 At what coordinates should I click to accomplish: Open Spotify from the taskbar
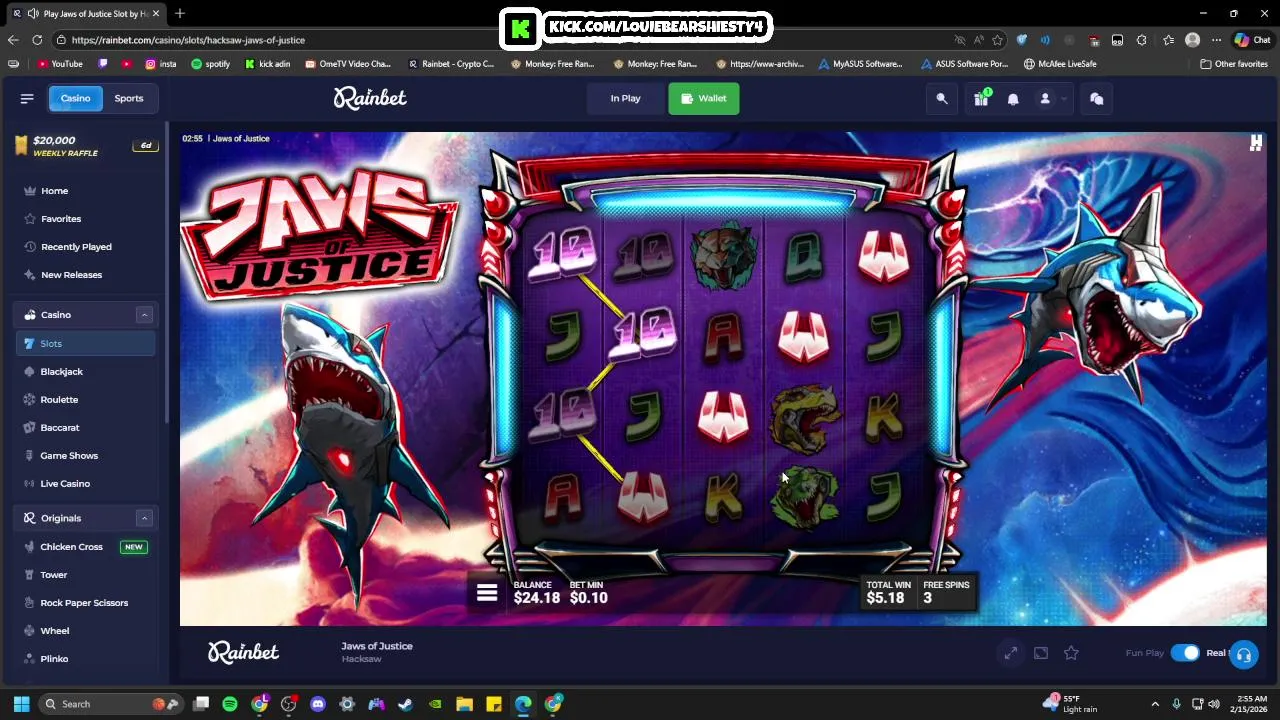(x=230, y=704)
